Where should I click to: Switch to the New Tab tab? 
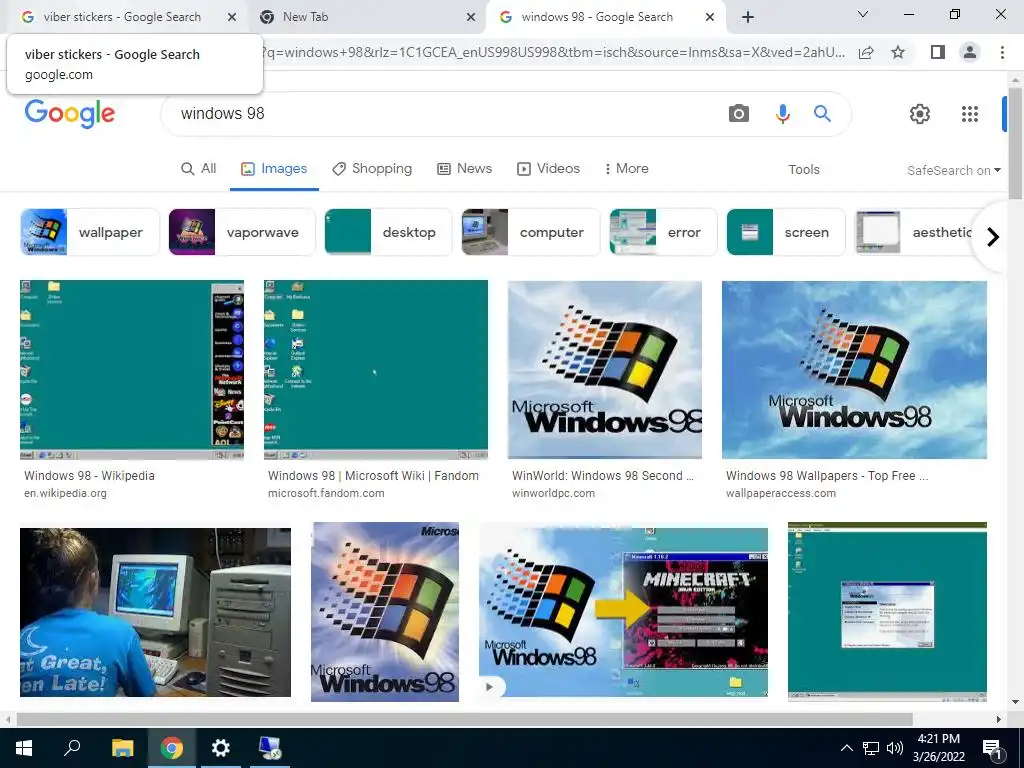[366, 17]
